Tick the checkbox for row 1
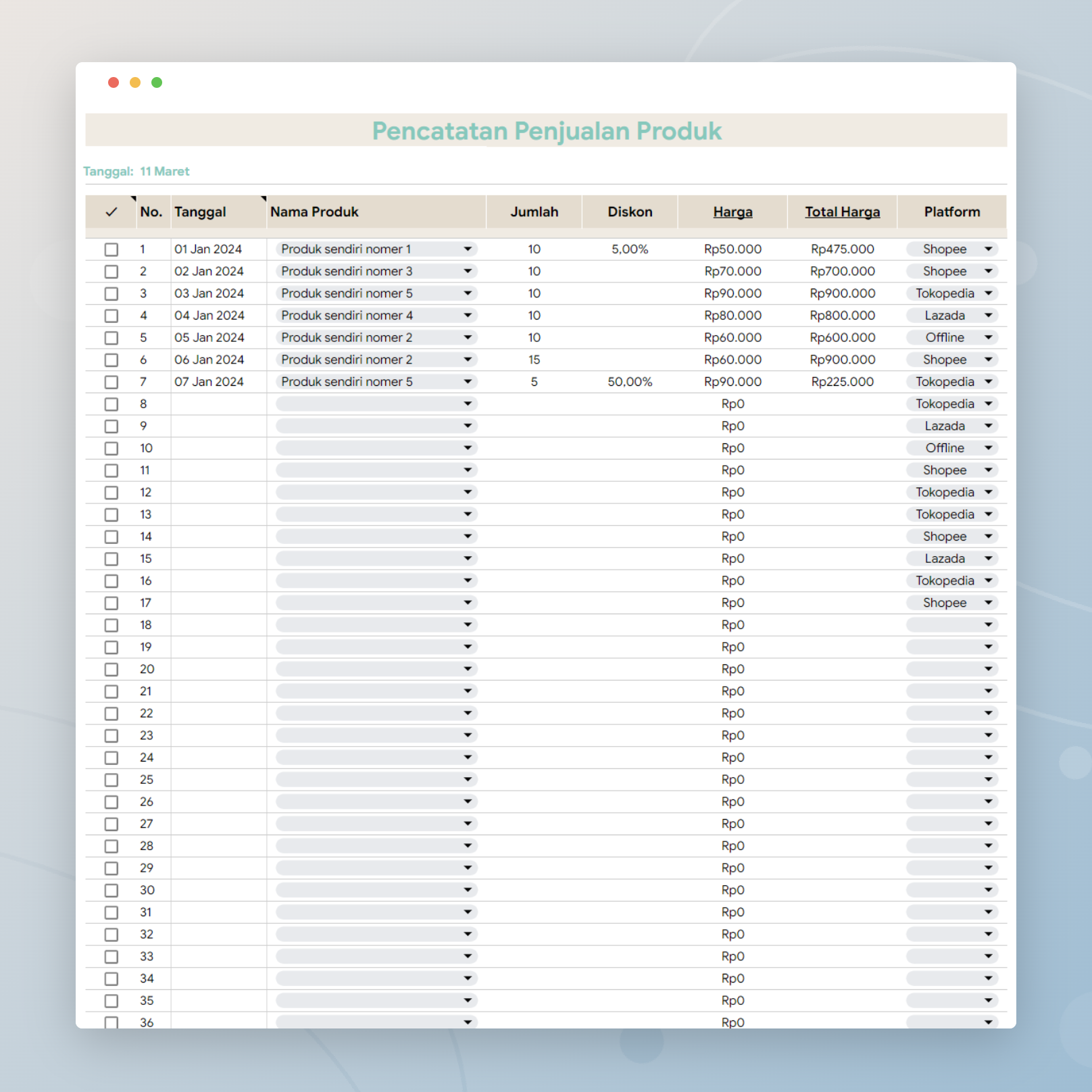 coord(111,249)
